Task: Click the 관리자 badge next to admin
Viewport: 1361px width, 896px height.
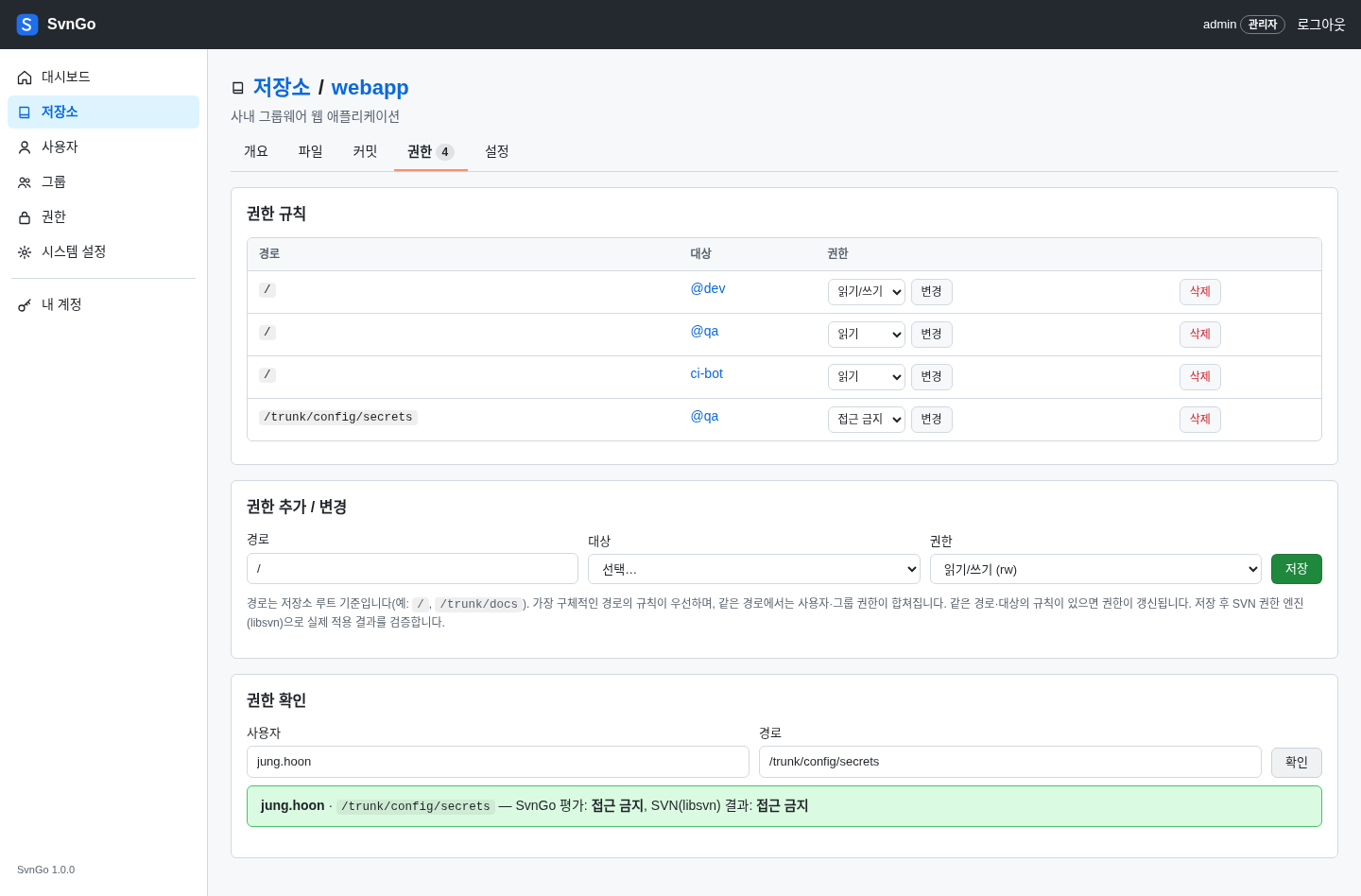Action: tap(1263, 25)
